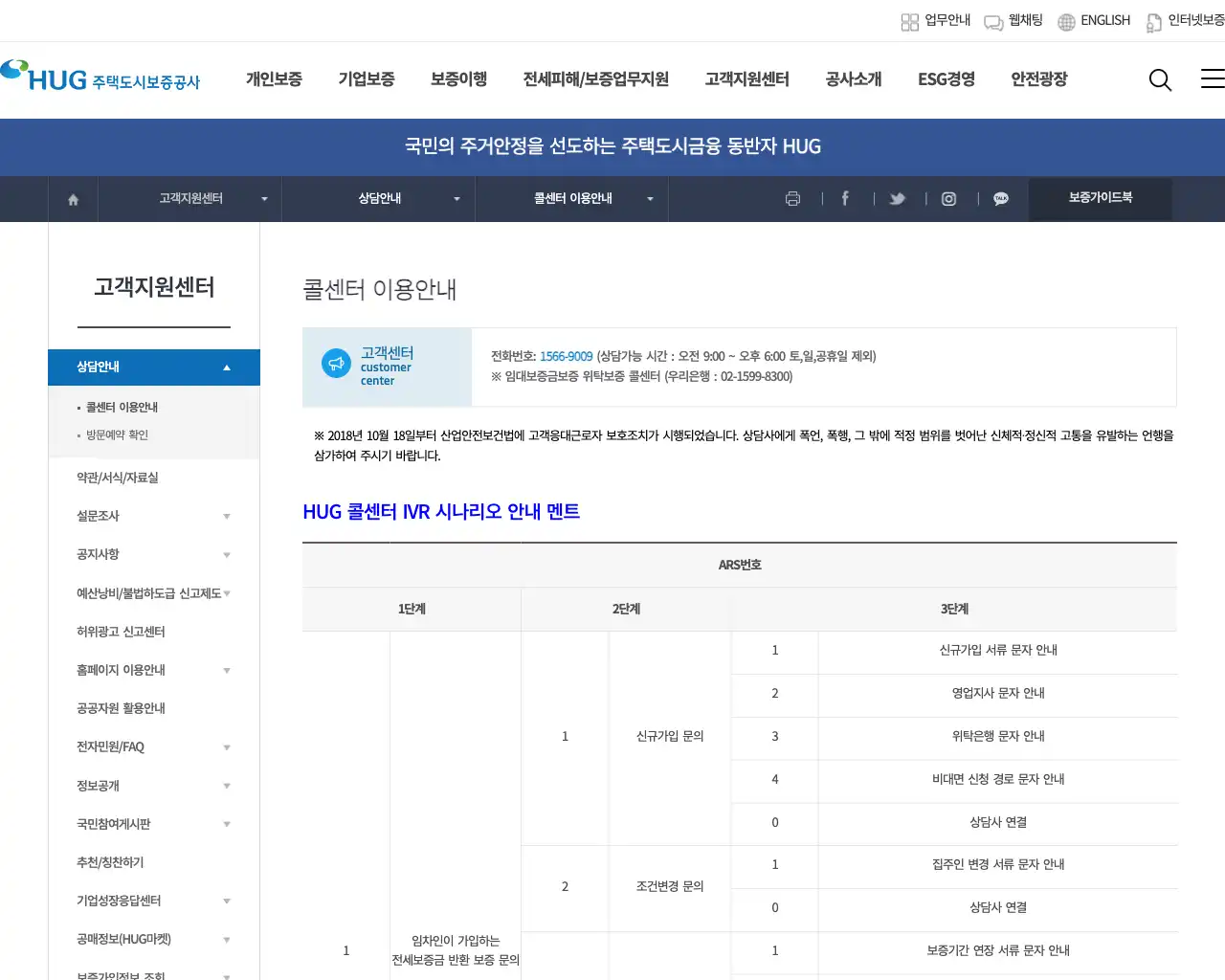Open the ESG경영 navigation menu

(x=946, y=80)
